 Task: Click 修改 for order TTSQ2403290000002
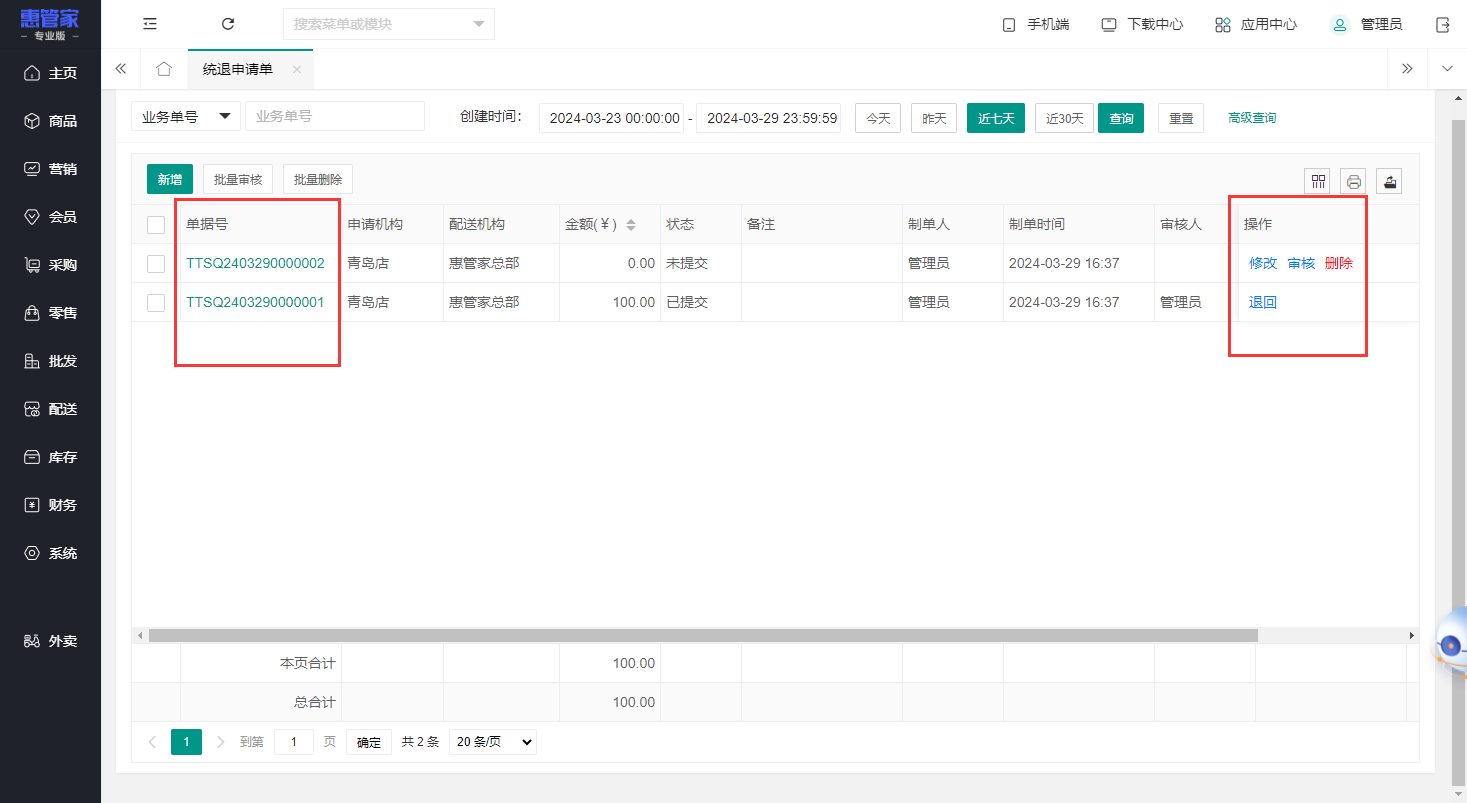pos(1263,263)
